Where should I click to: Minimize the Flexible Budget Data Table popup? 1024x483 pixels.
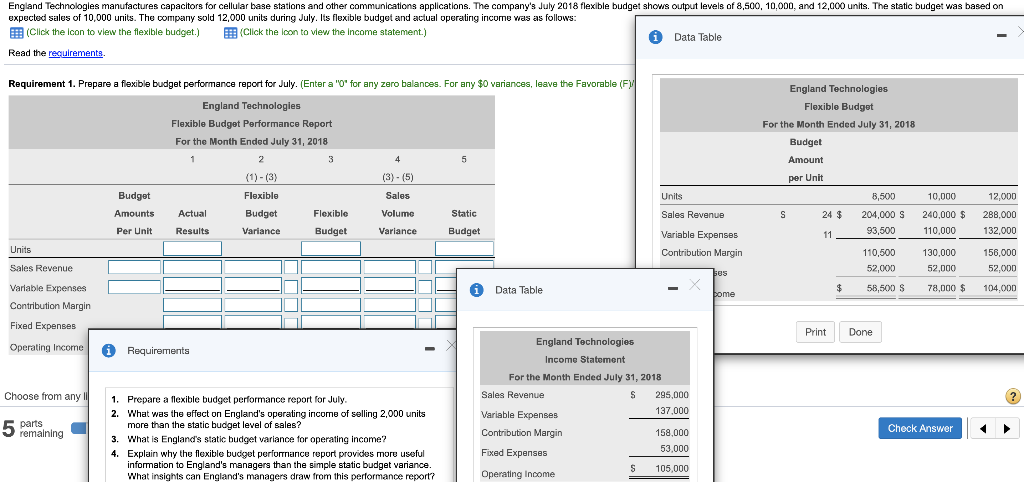point(1001,37)
